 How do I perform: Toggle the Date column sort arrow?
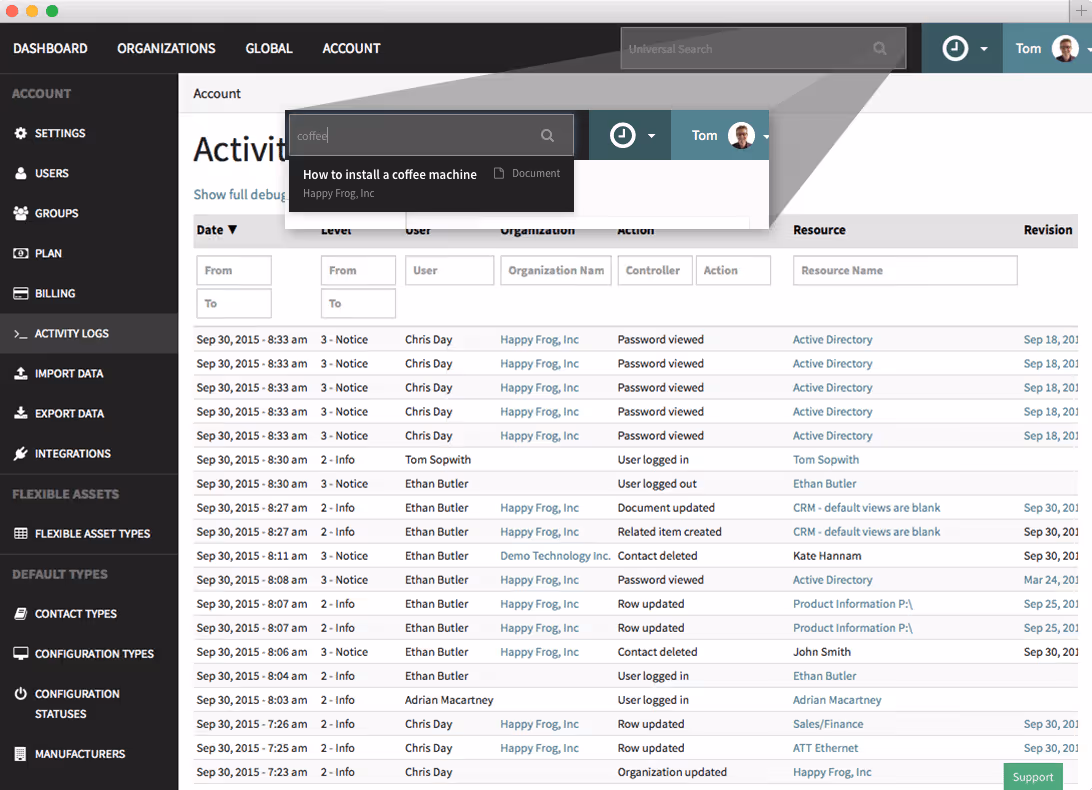point(233,230)
